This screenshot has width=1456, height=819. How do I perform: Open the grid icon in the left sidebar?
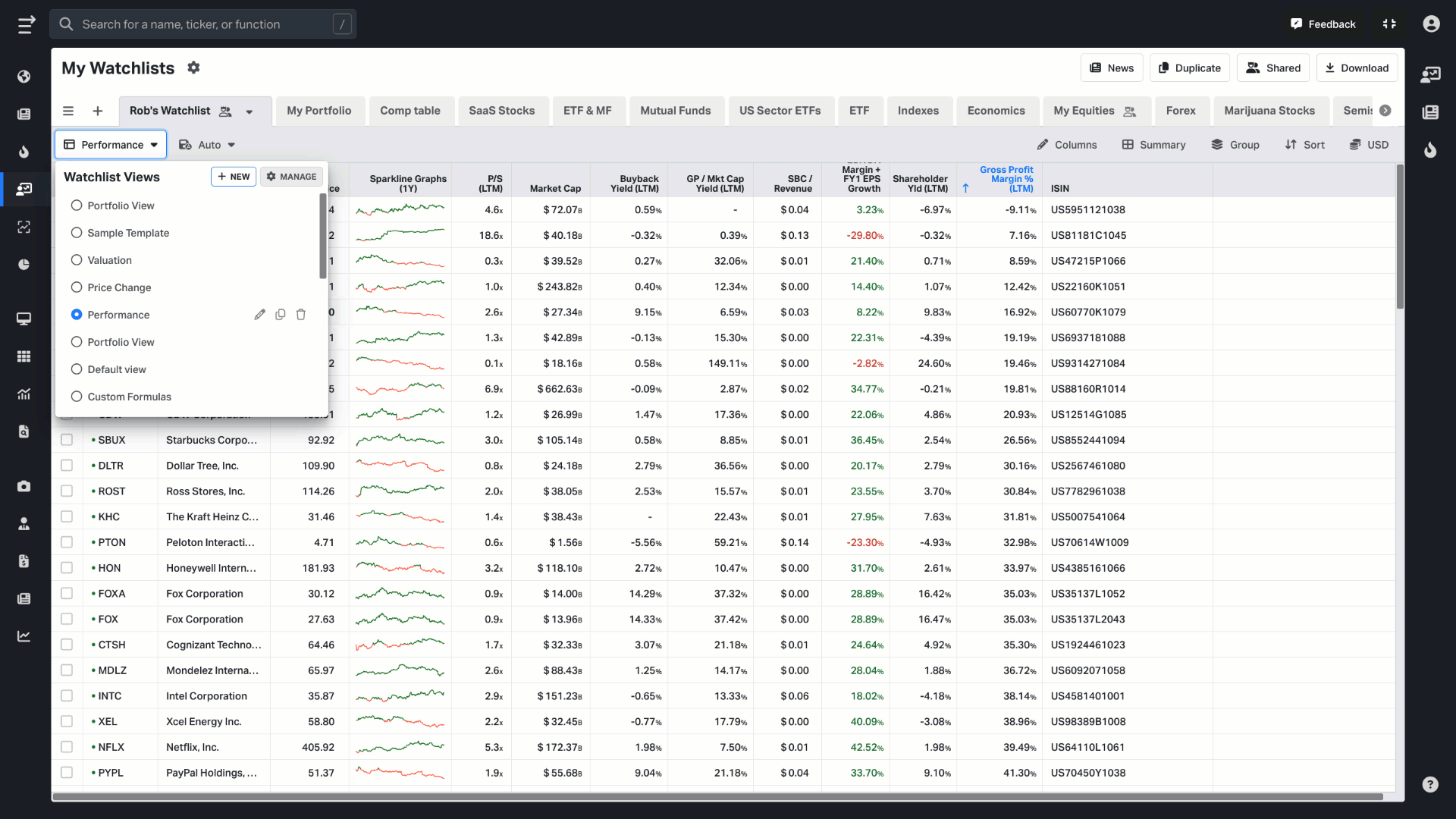click(x=24, y=356)
